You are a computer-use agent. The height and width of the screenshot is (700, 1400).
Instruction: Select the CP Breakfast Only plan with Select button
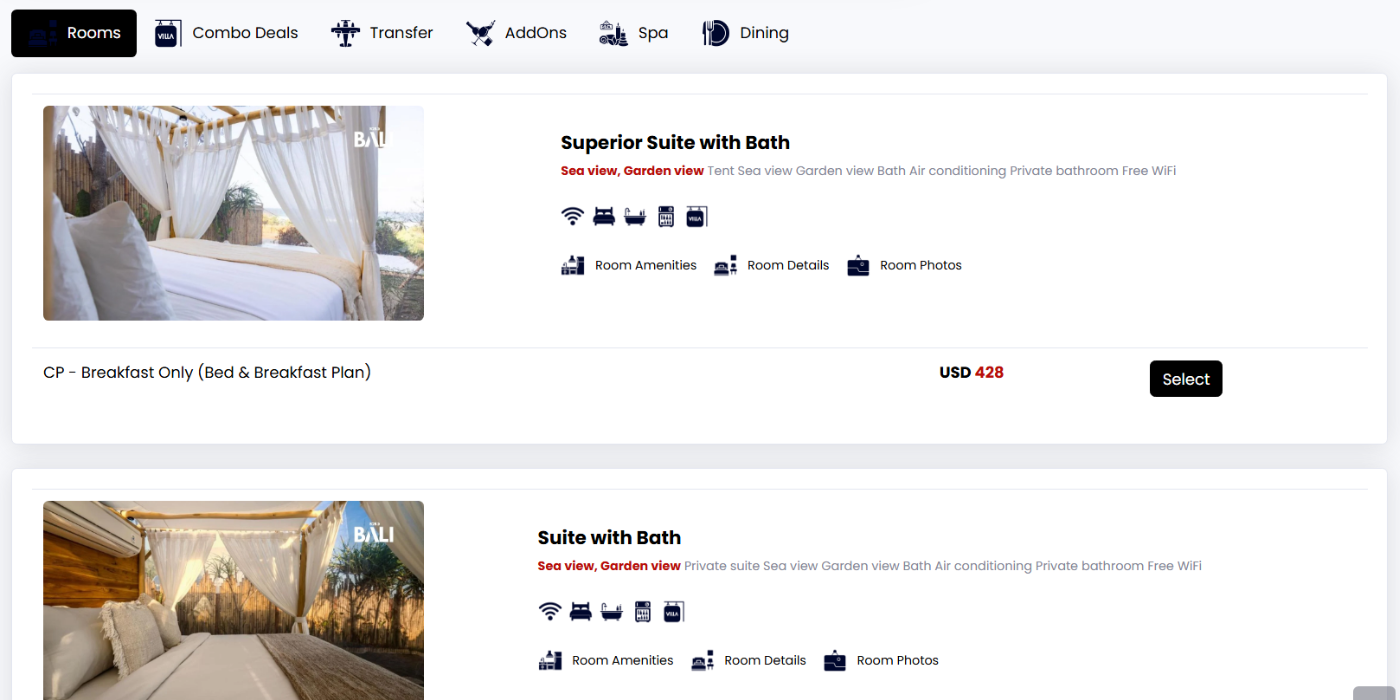point(1186,378)
